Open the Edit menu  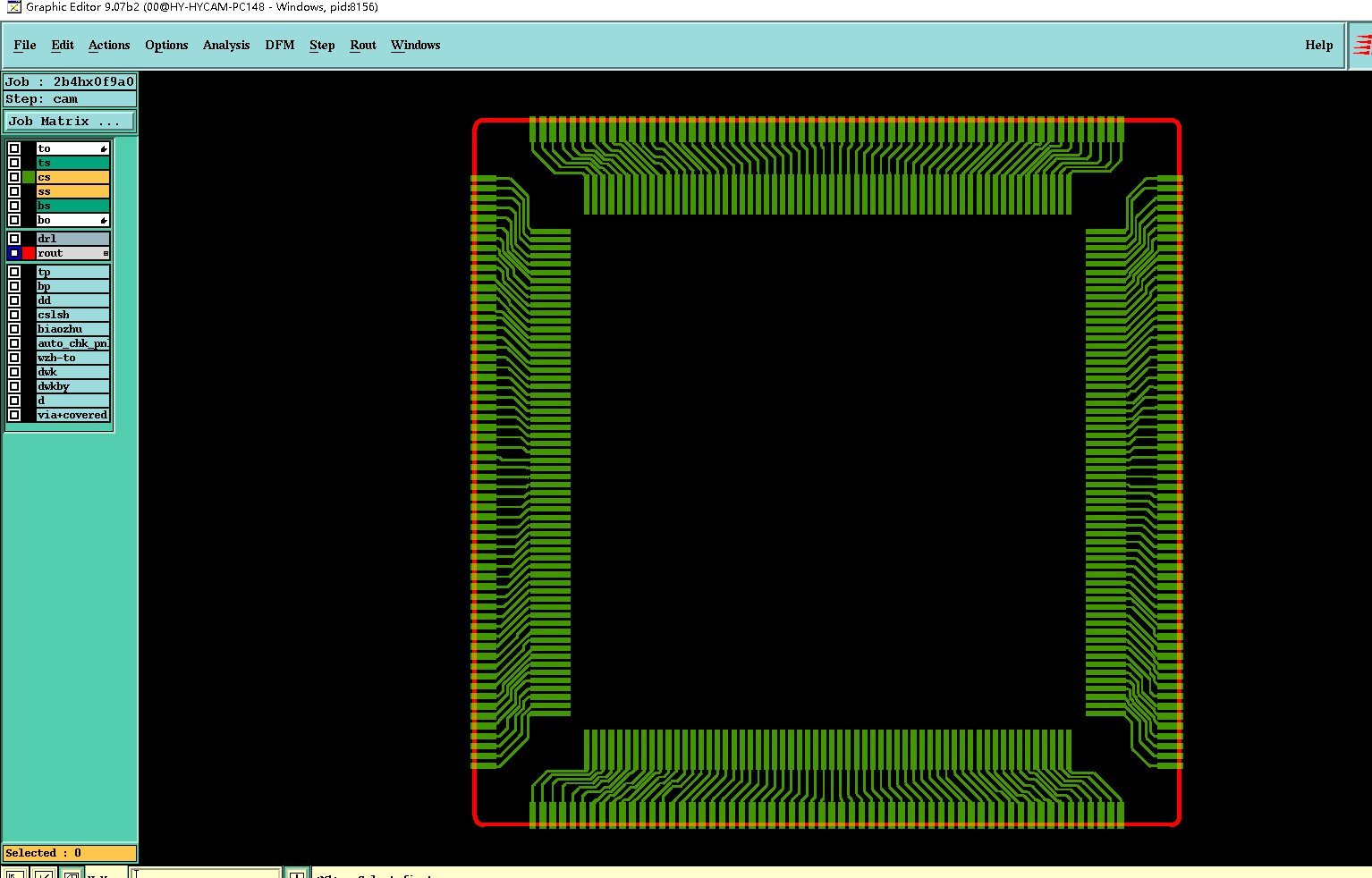[63, 45]
